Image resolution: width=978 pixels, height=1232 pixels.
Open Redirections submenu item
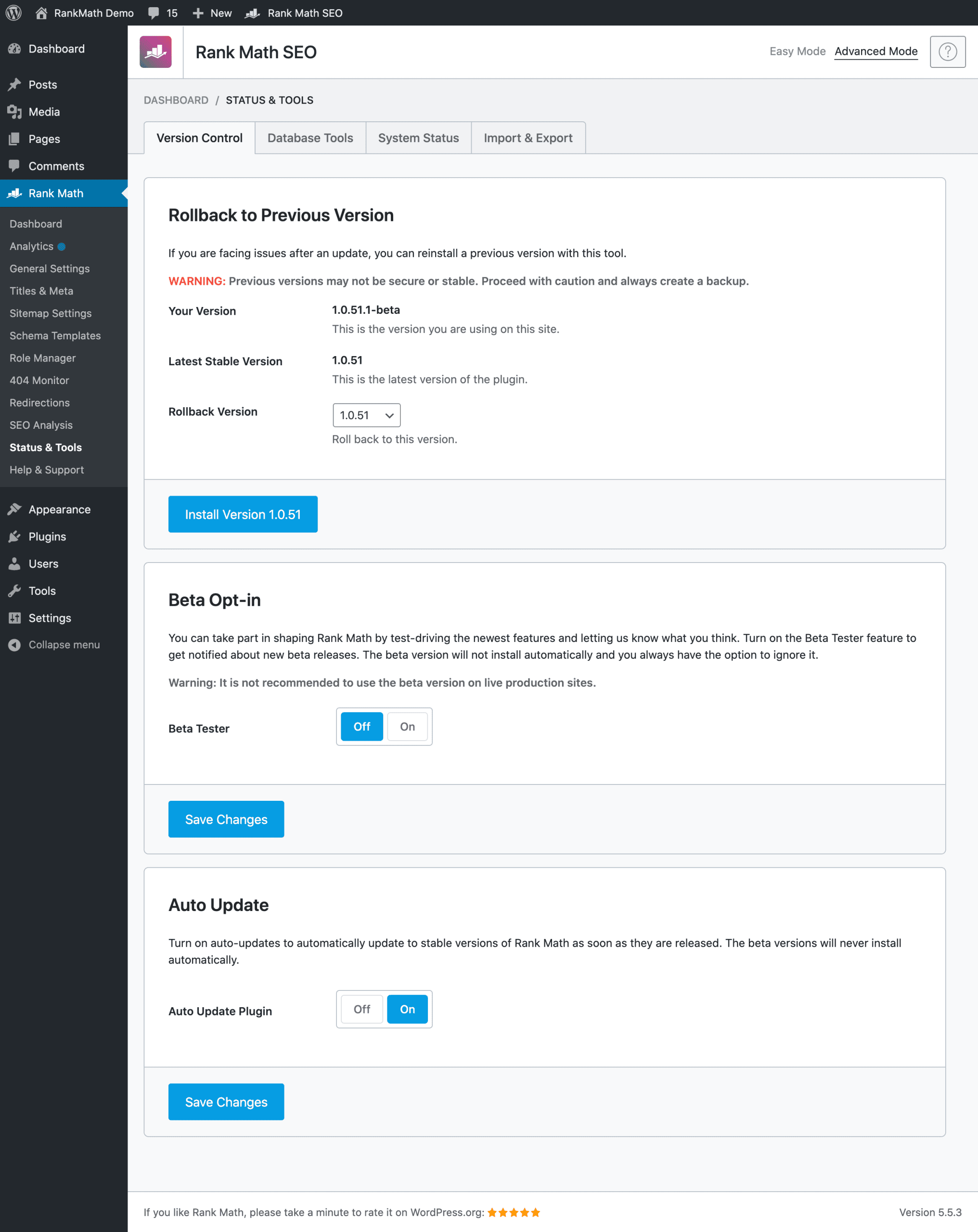39,402
